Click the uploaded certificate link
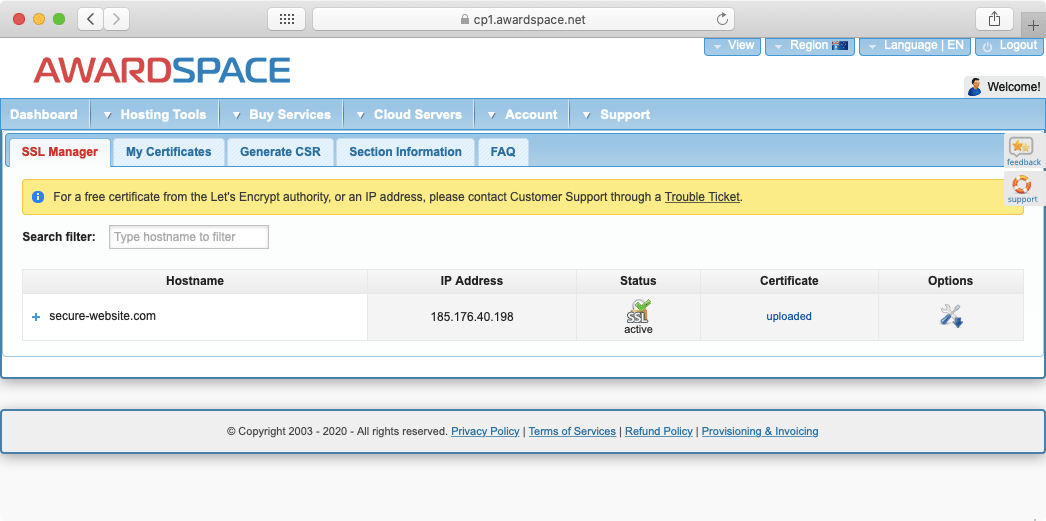Viewport: 1046px width, 521px height. [x=789, y=317]
